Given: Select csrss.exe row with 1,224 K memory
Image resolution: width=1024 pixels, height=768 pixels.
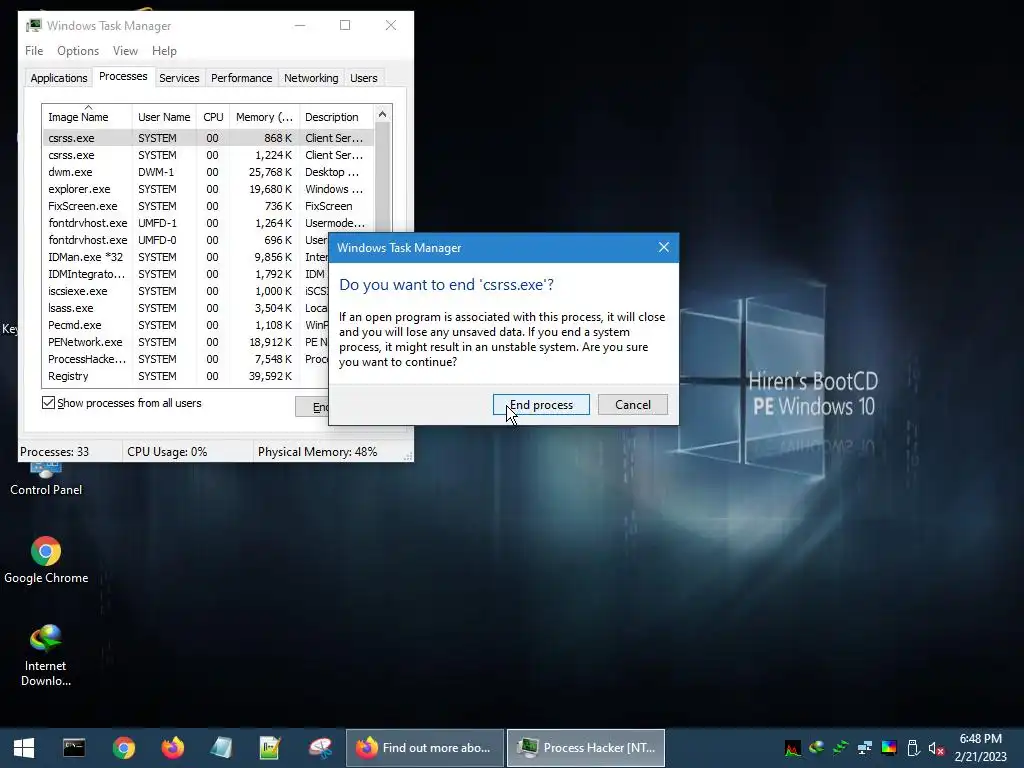Looking at the screenshot, I should click(208, 155).
